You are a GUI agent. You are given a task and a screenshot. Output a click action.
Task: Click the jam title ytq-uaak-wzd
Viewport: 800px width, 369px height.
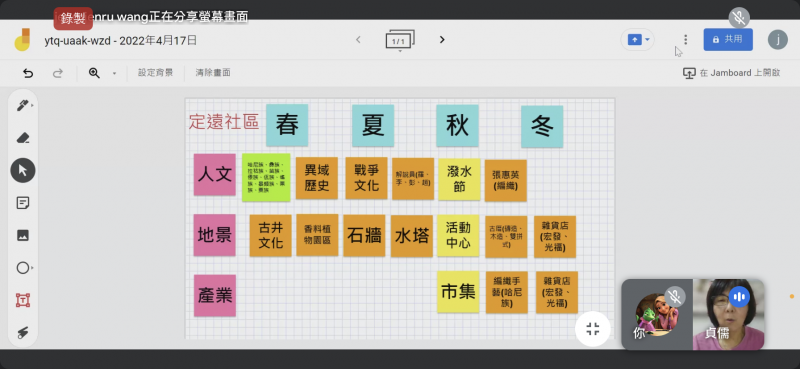tap(120, 40)
